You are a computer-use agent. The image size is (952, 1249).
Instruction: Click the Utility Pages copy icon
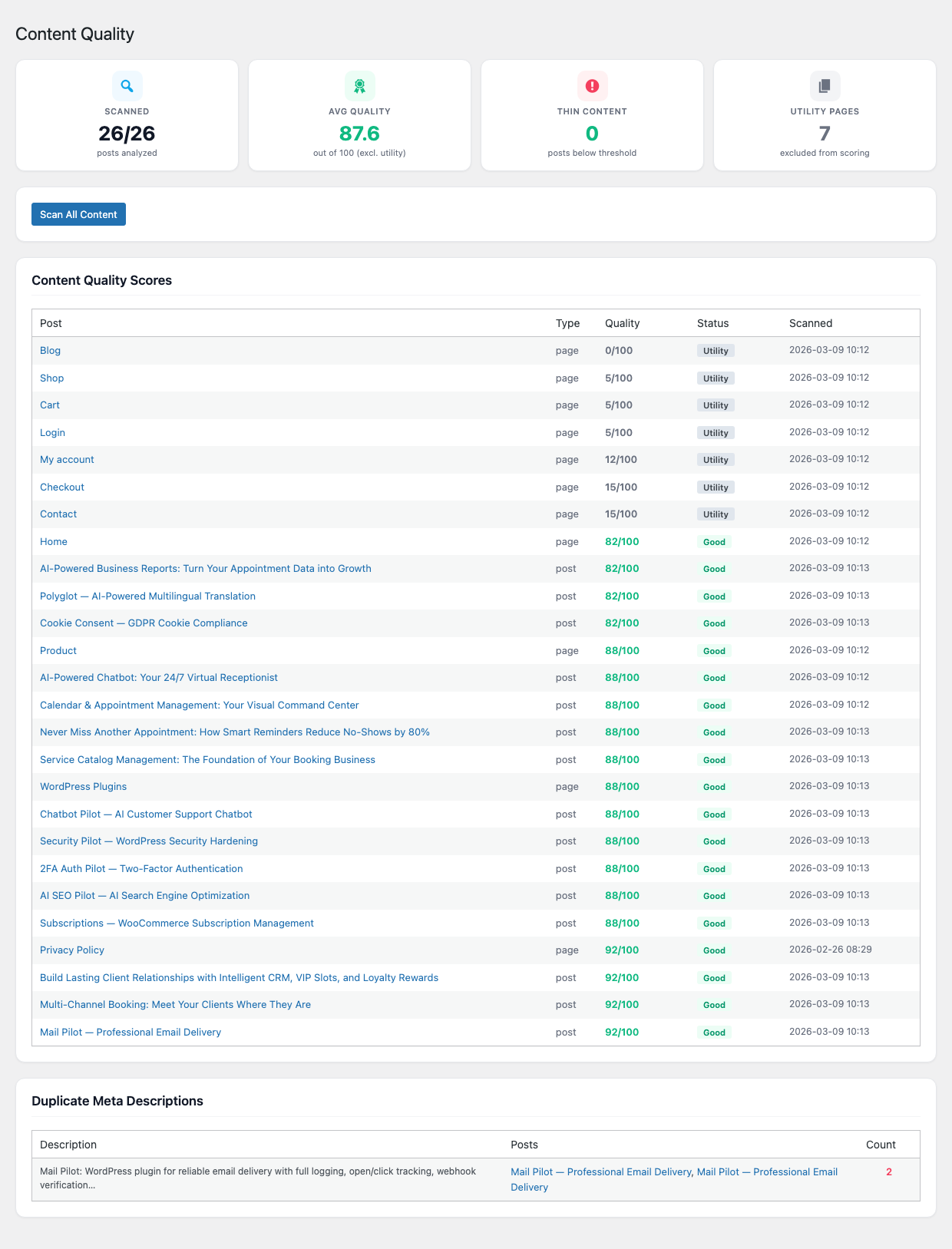pyautogui.click(x=825, y=86)
